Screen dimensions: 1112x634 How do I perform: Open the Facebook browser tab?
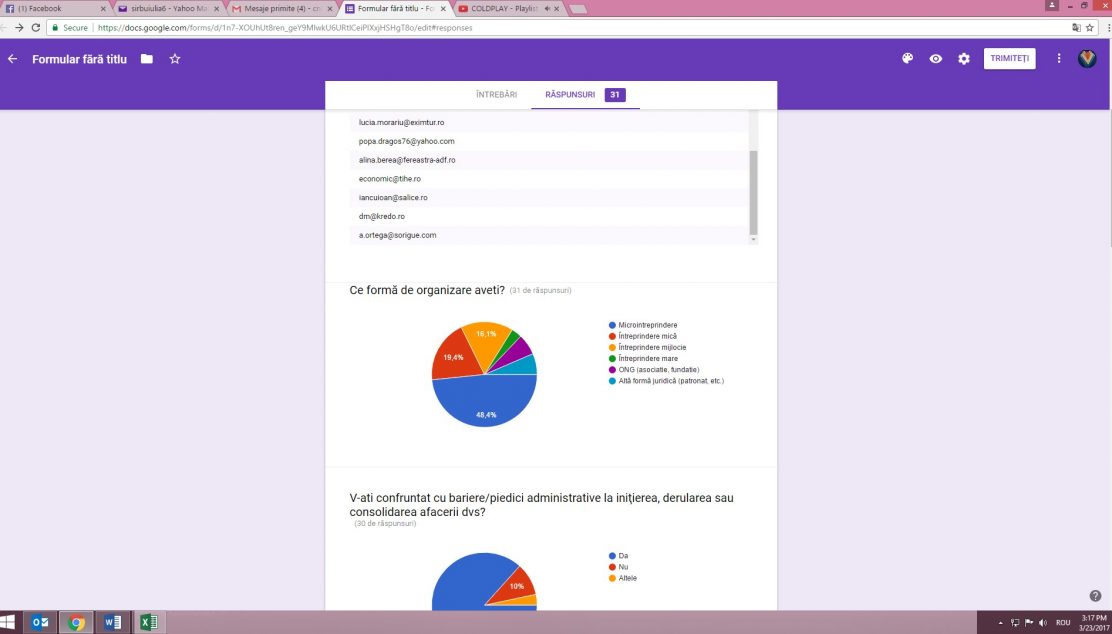tap(55, 8)
